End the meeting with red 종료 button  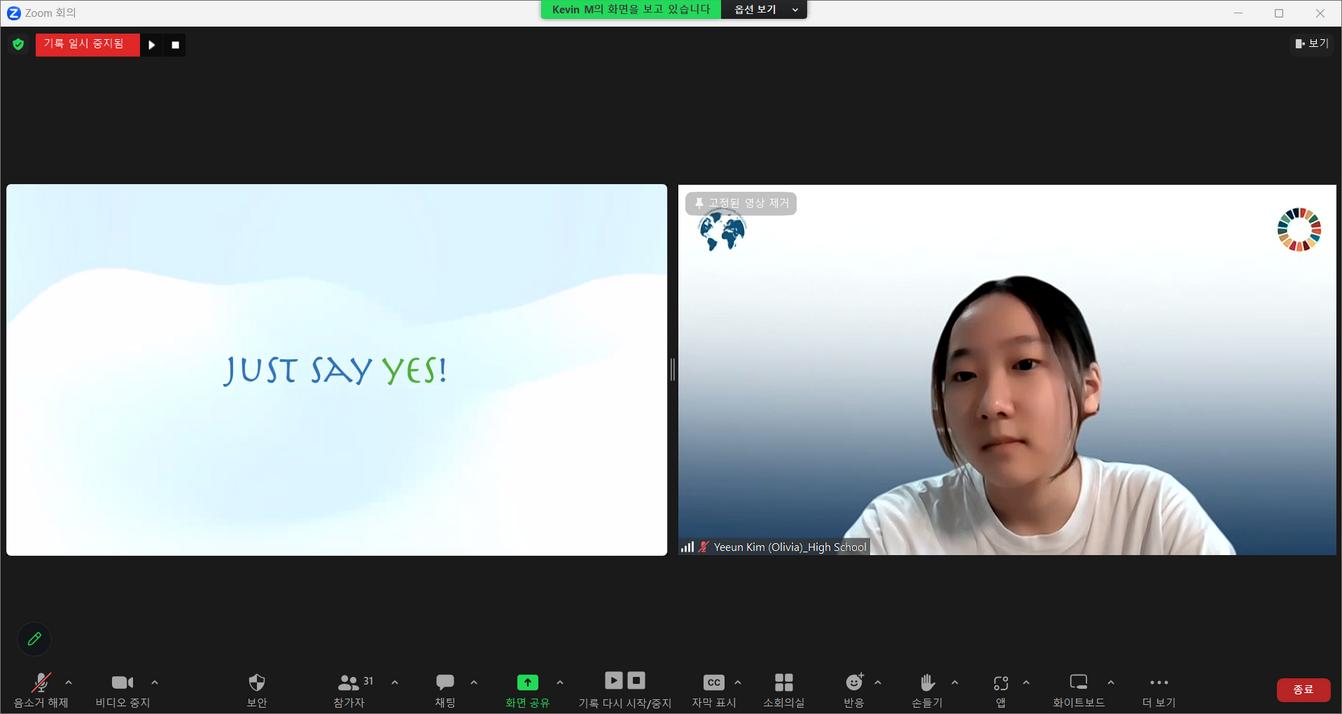(x=1303, y=690)
